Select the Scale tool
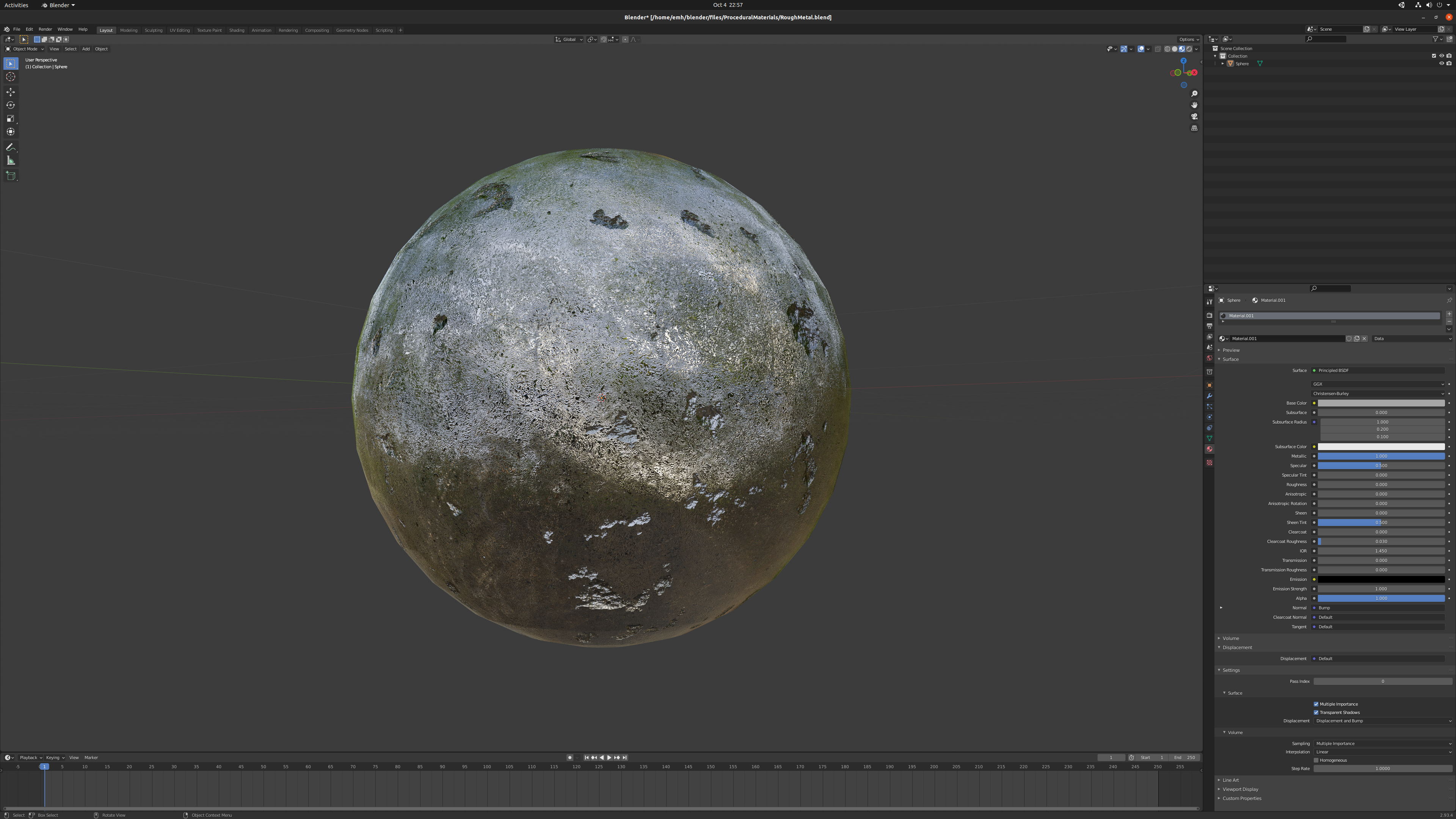Screen dimensions: 1456x819 coord(11,119)
